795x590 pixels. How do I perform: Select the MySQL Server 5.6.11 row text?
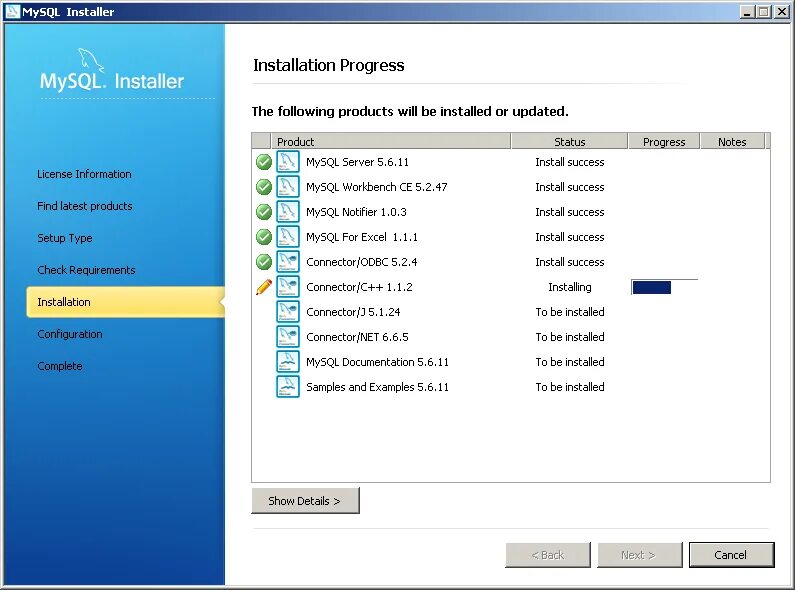pos(357,162)
